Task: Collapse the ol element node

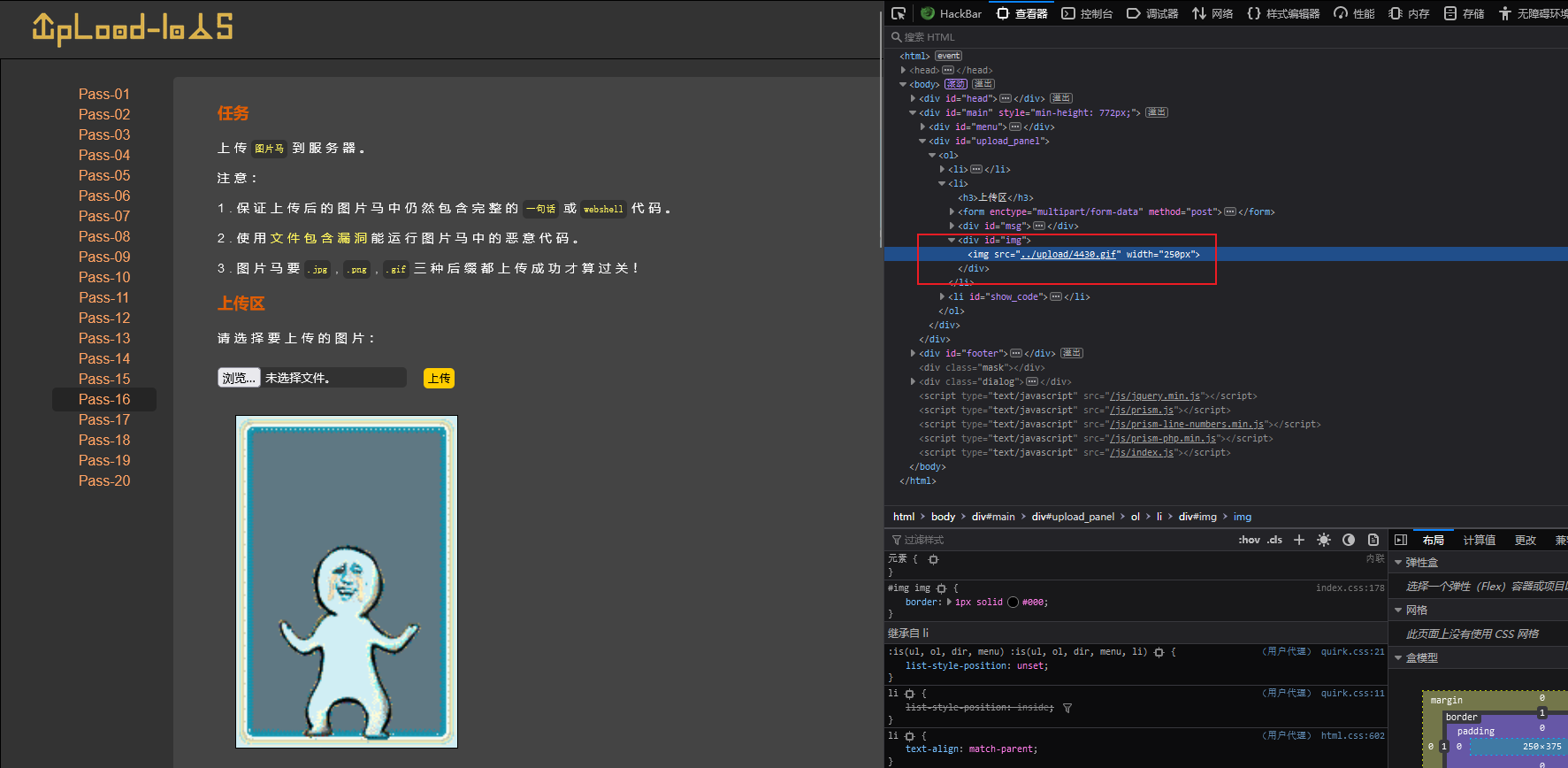Action: pyautogui.click(x=932, y=155)
